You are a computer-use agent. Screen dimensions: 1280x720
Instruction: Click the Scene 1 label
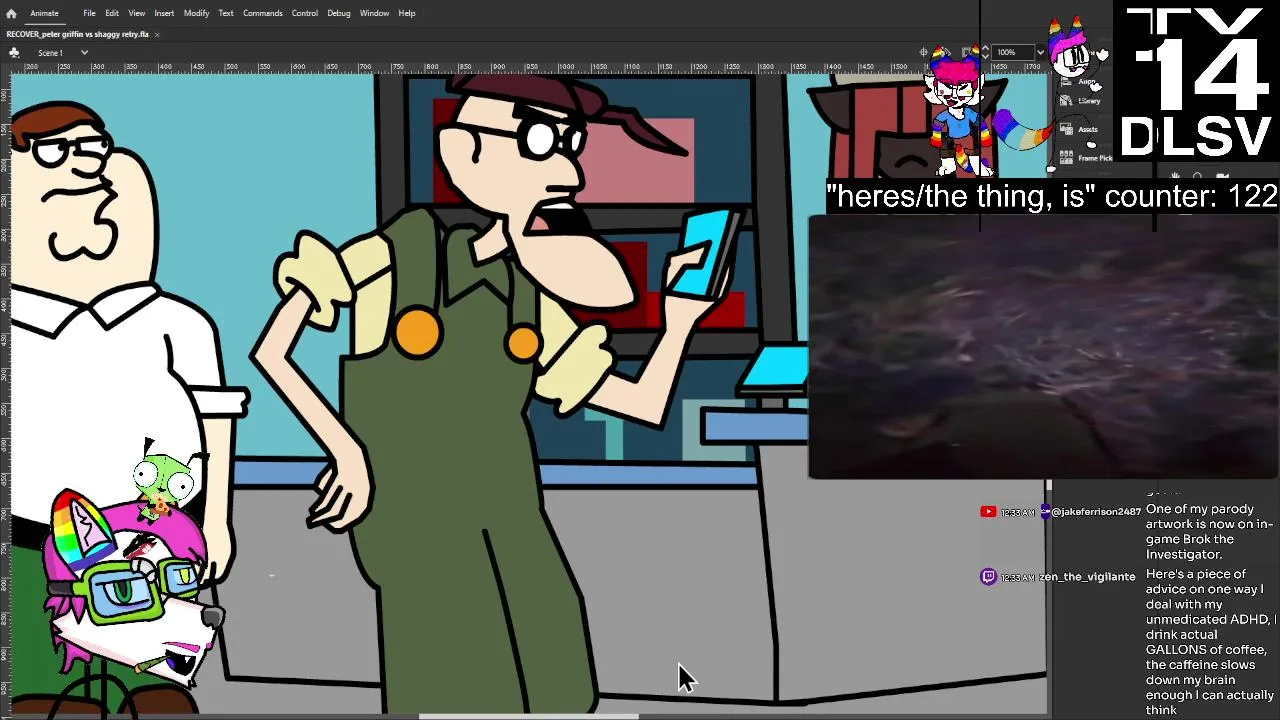click(x=50, y=52)
